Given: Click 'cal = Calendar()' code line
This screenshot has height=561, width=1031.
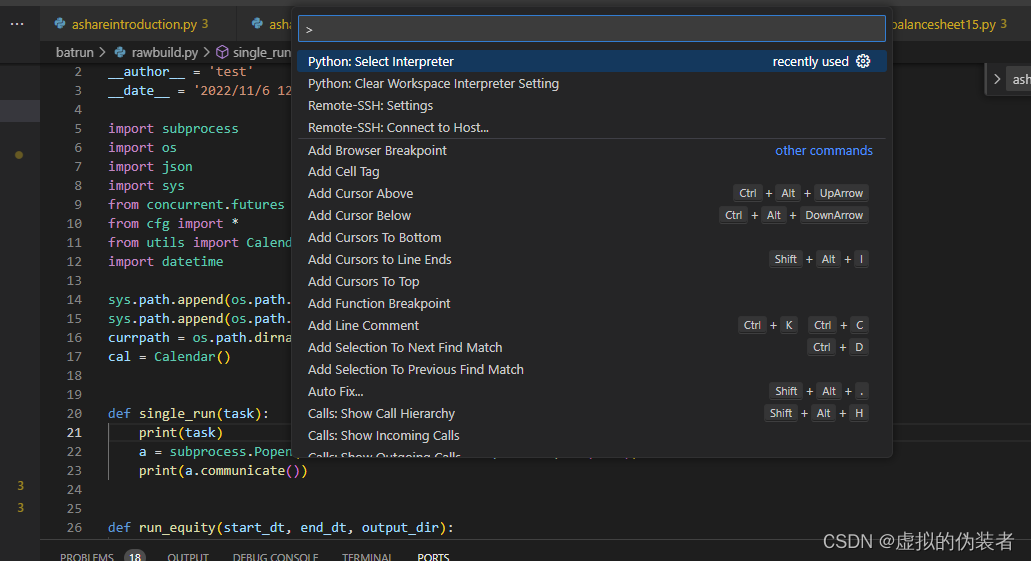Looking at the screenshot, I should tap(170, 356).
